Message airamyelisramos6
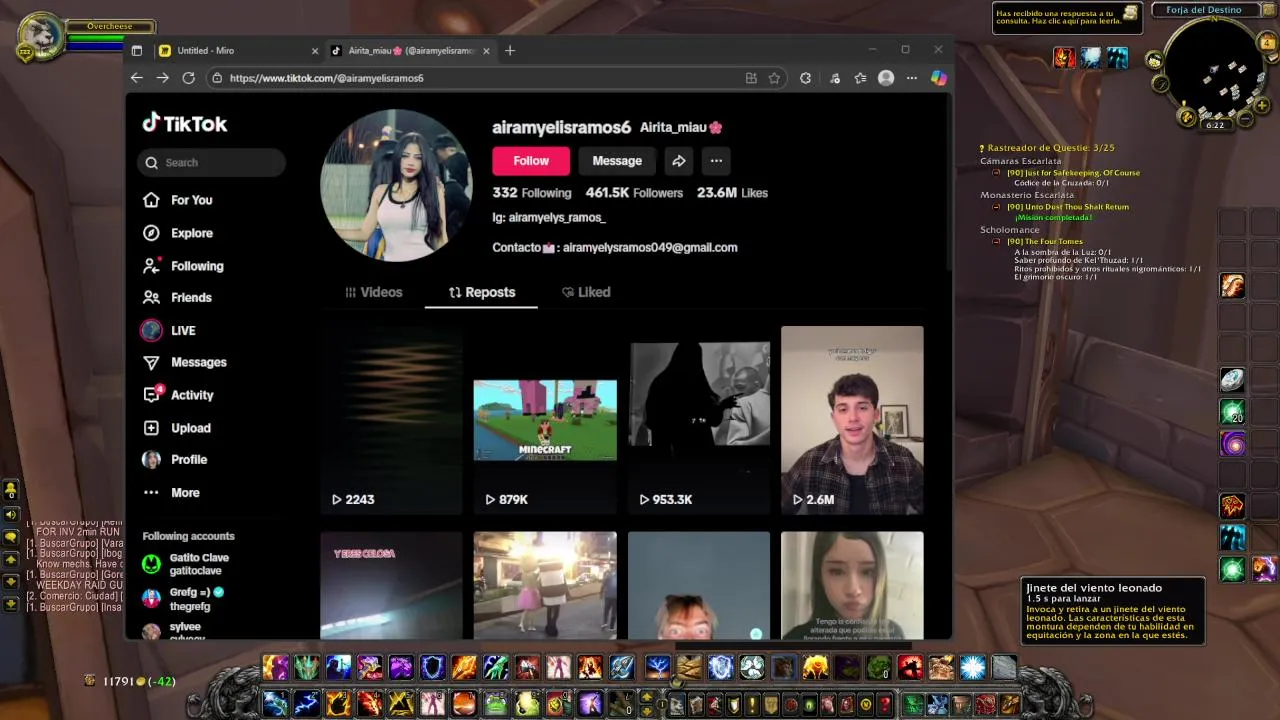1280x720 pixels. coord(617,161)
